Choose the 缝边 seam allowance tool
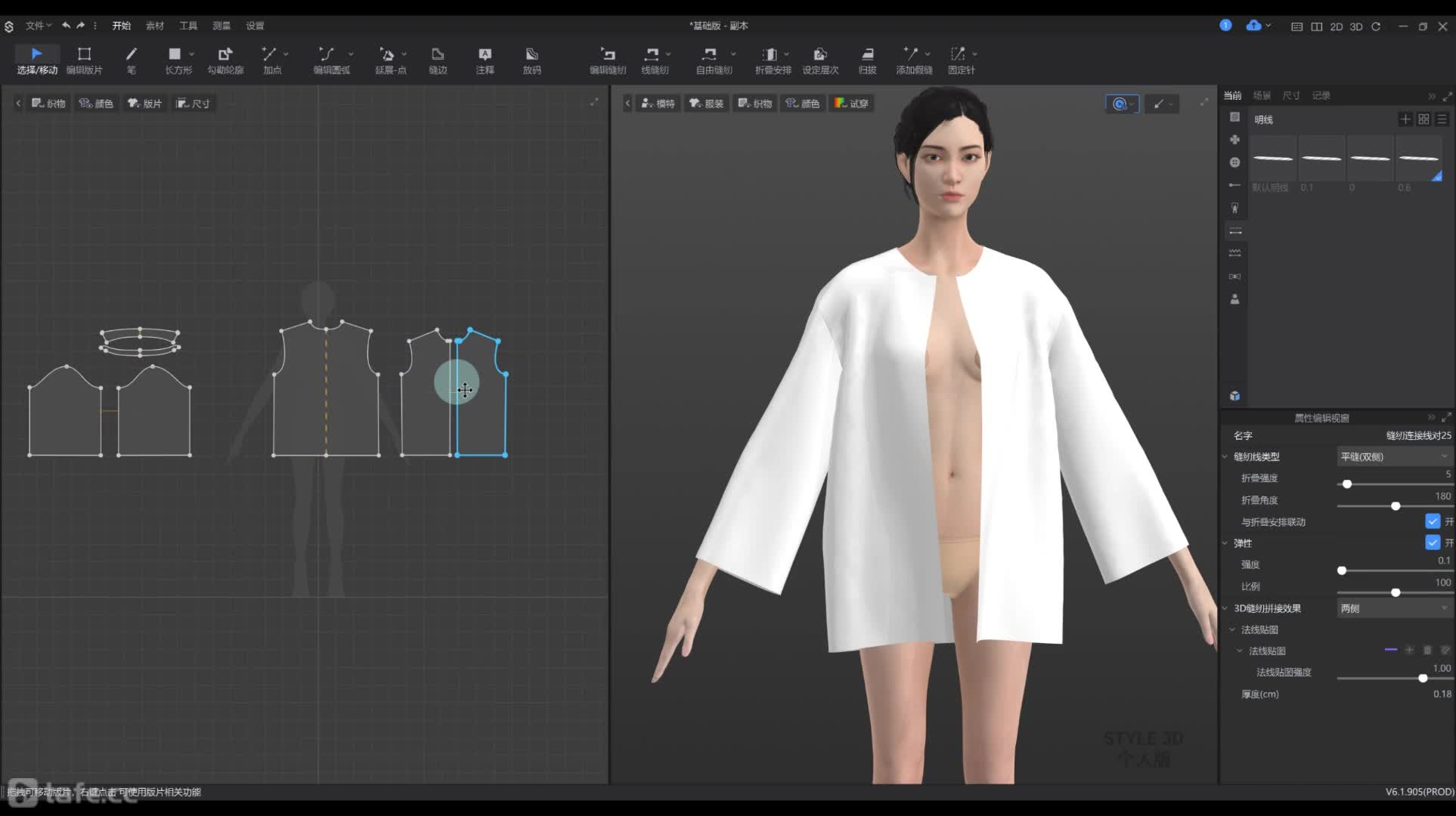The width and height of the screenshot is (1456, 816). [x=438, y=60]
